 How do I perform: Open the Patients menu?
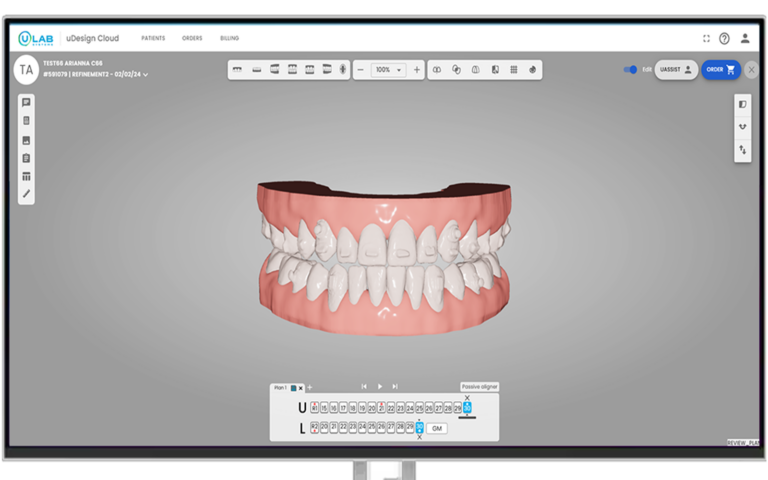click(x=153, y=38)
